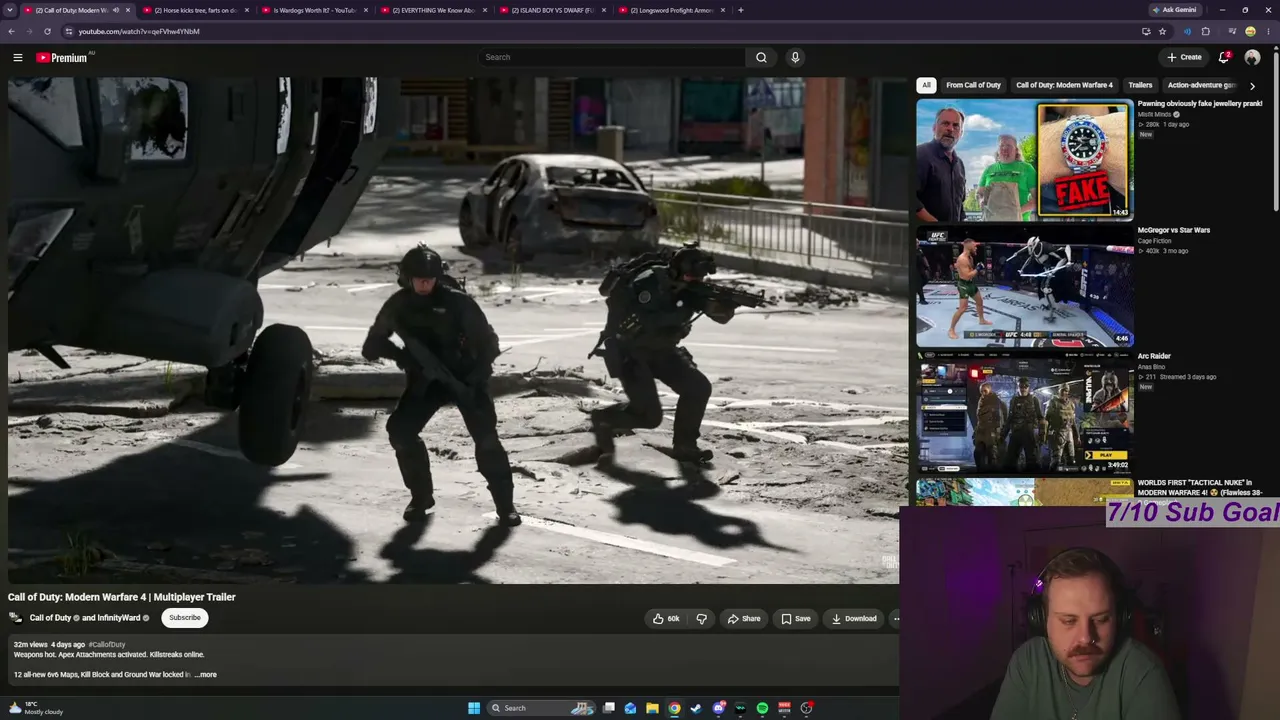The height and width of the screenshot is (720, 1280).
Task: Open the Call of Duty channel link
Action: coord(50,618)
